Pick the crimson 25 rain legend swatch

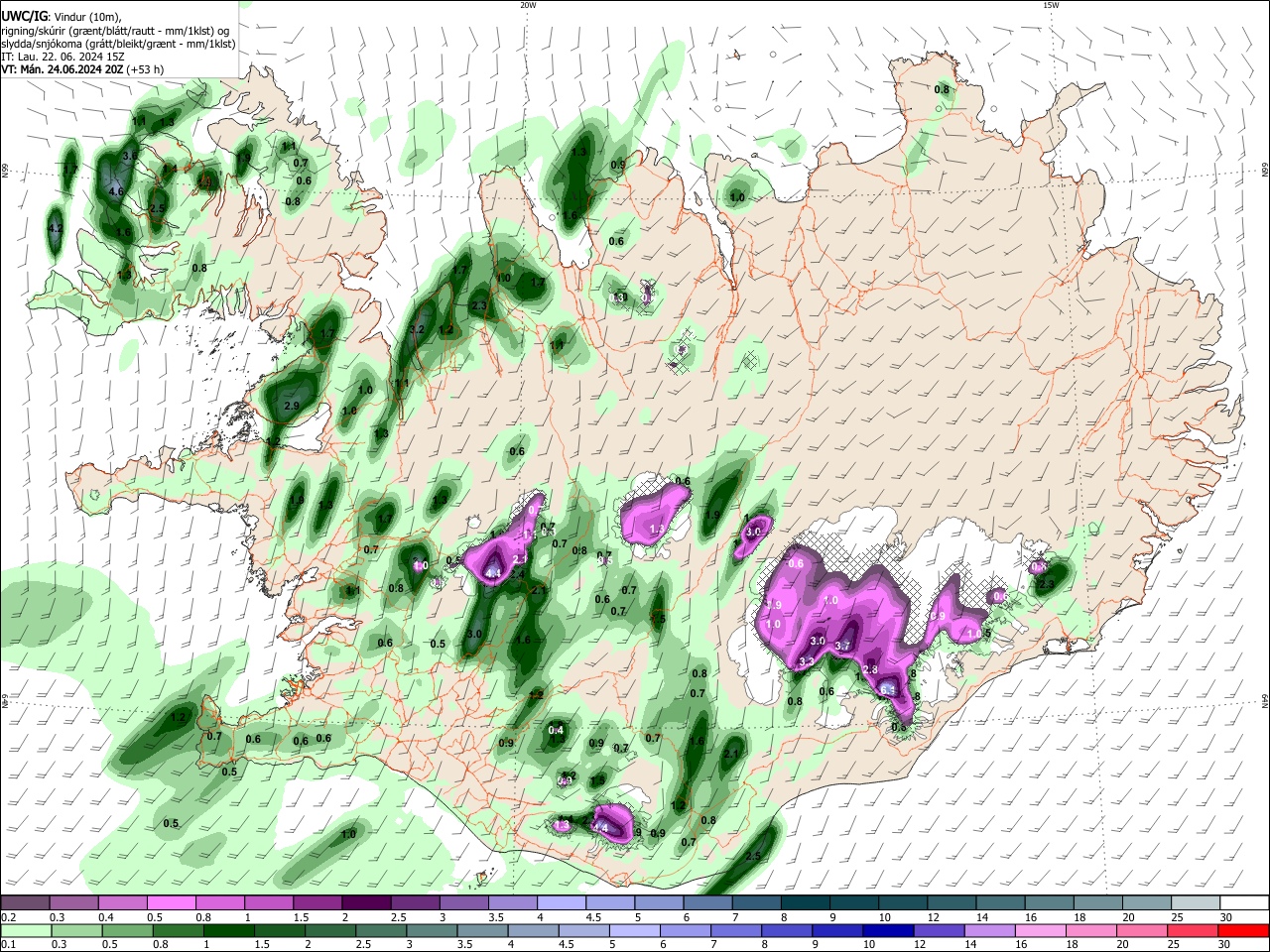(x=1194, y=930)
